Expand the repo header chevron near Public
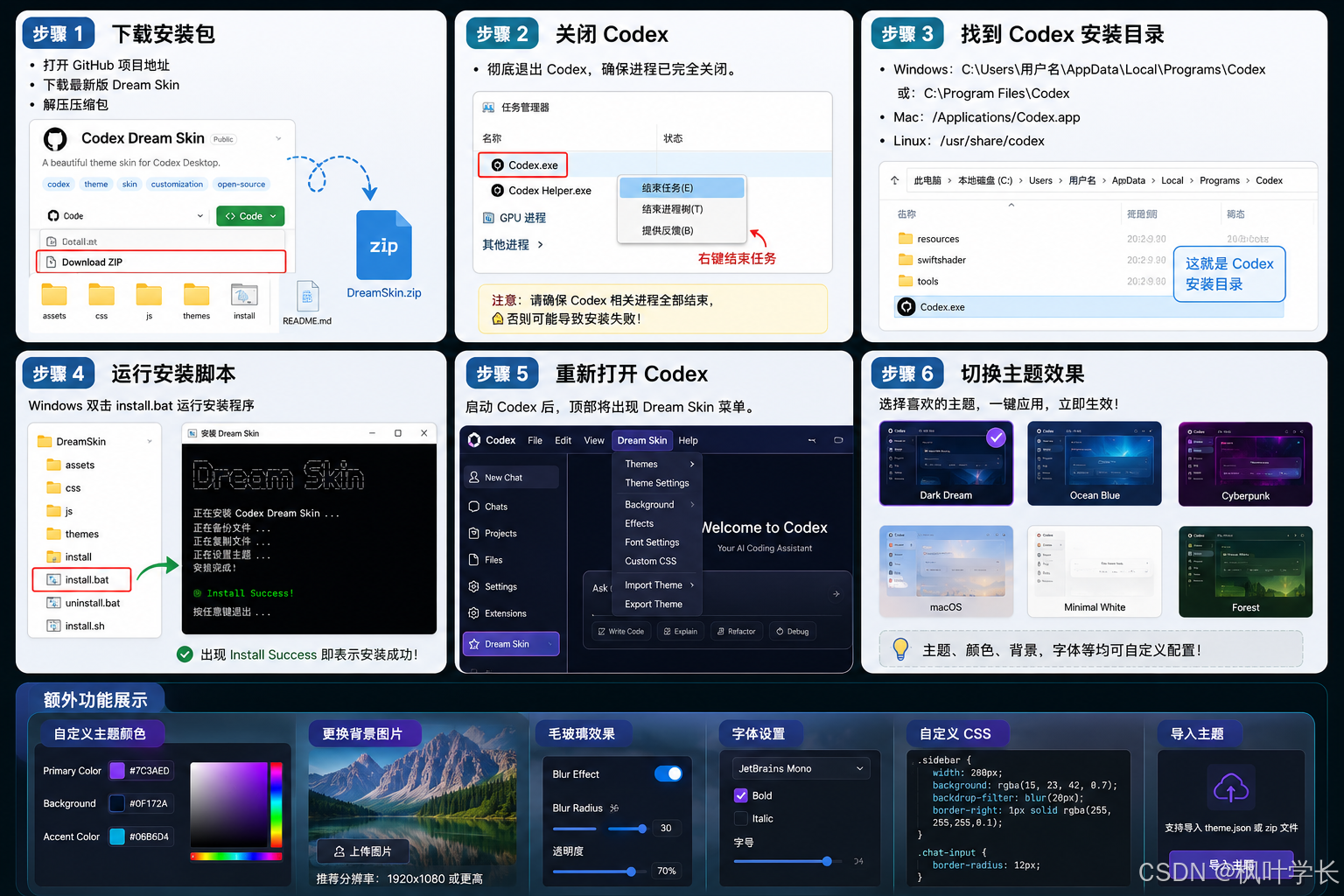 coord(279,139)
